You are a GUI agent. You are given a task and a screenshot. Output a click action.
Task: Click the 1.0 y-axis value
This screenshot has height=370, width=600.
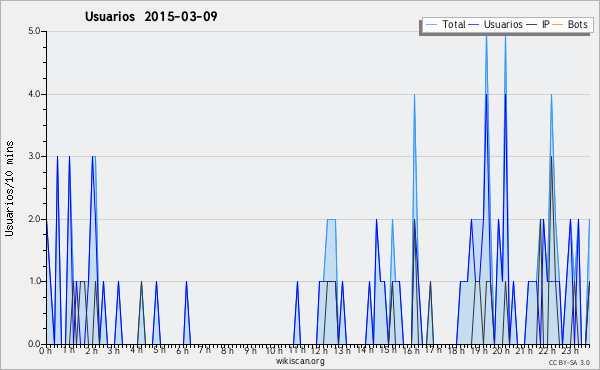34,281
